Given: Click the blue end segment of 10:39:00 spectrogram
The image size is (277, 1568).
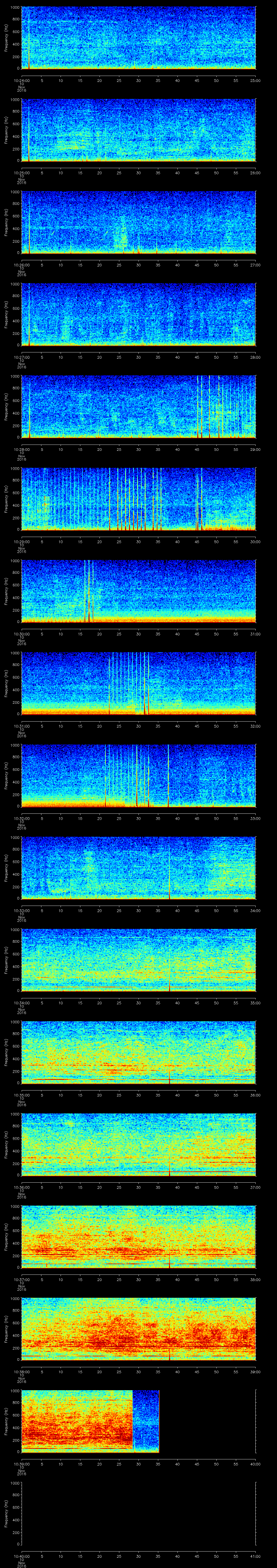Looking at the screenshot, I should pyautogui.click(x=146, y=1421).
